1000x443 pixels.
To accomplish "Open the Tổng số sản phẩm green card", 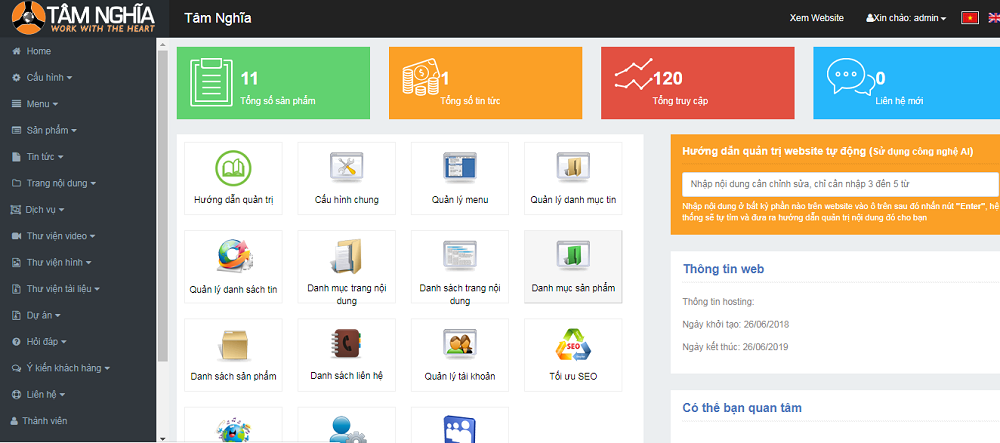I will 273,83.
